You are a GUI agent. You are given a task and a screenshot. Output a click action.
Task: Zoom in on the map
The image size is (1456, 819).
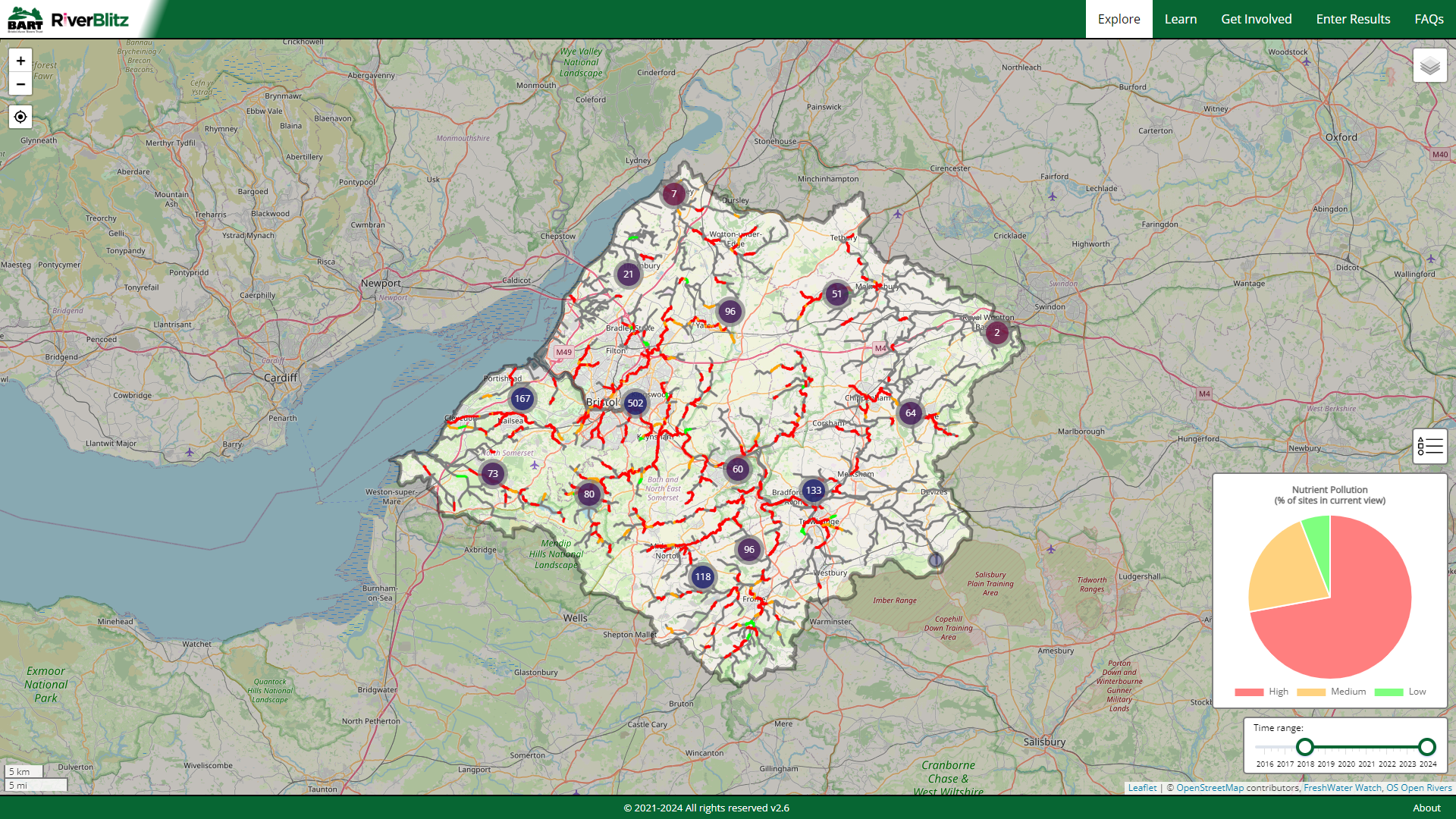tap(20, 61)
